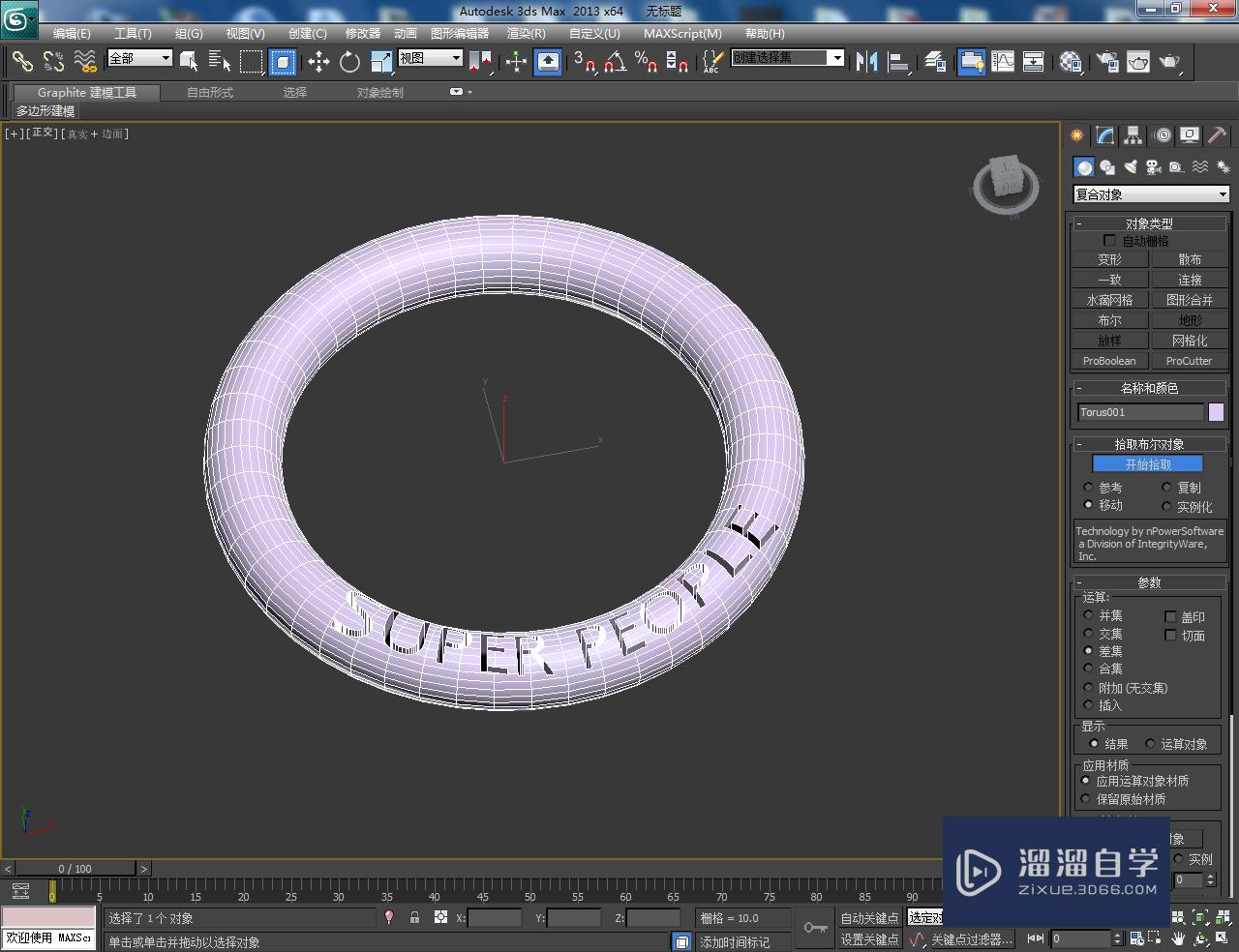Select the 交集 operation radio button
Viewport: 1239px width, 952px height.
[1088, 634]
